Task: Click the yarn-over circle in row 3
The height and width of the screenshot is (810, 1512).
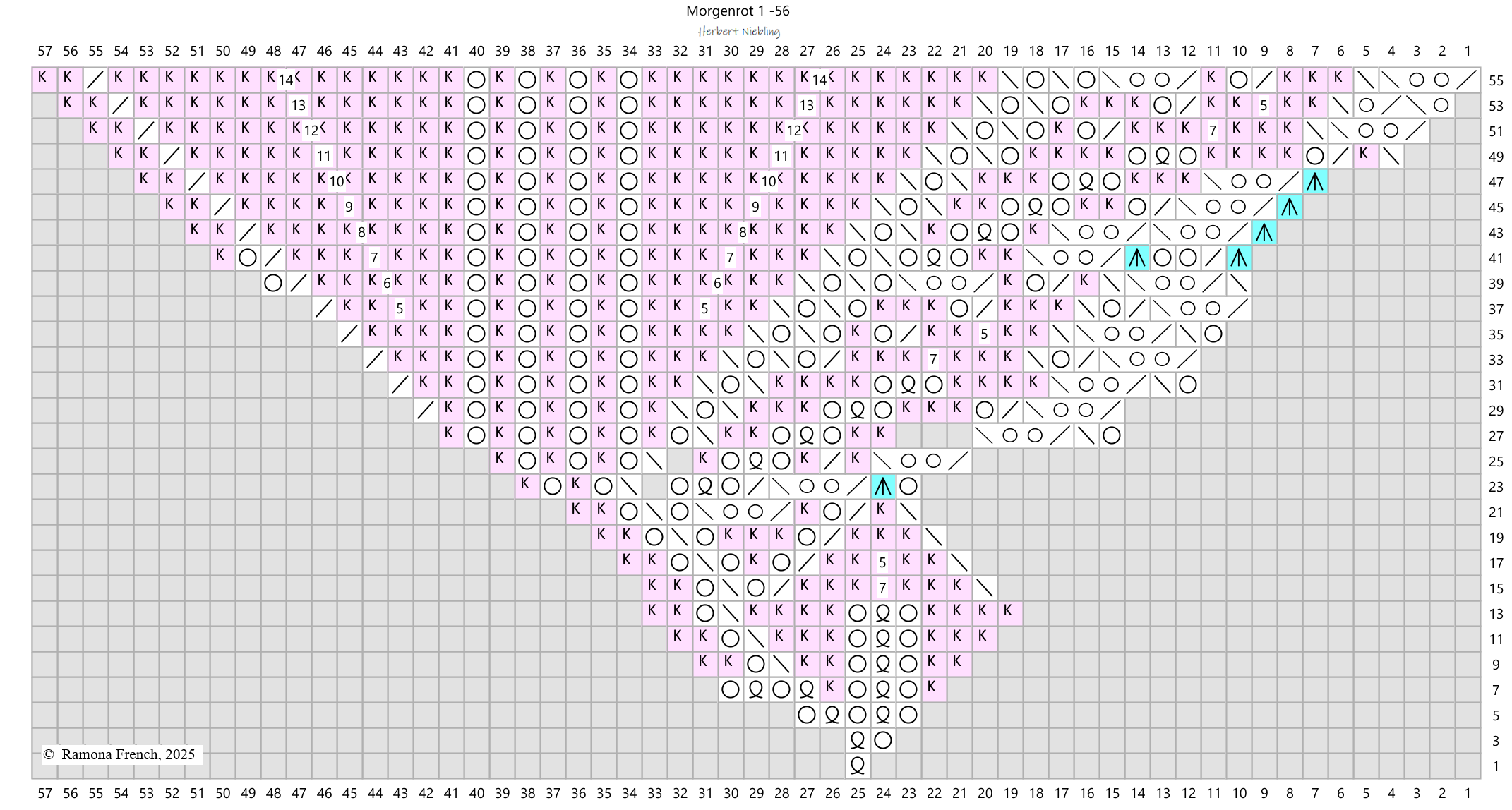Action: click(883, 740)
